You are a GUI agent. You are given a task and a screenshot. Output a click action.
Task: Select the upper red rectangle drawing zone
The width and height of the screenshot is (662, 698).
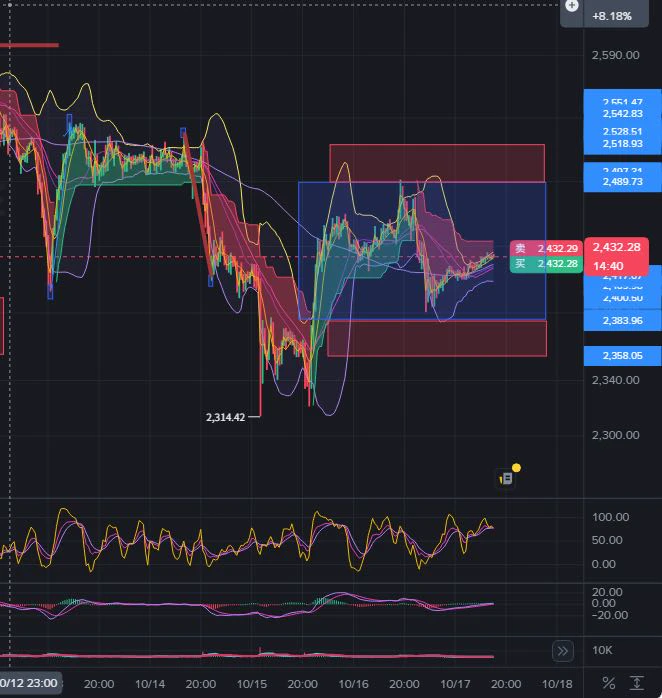pyautogui.click(x=437, y=162)
